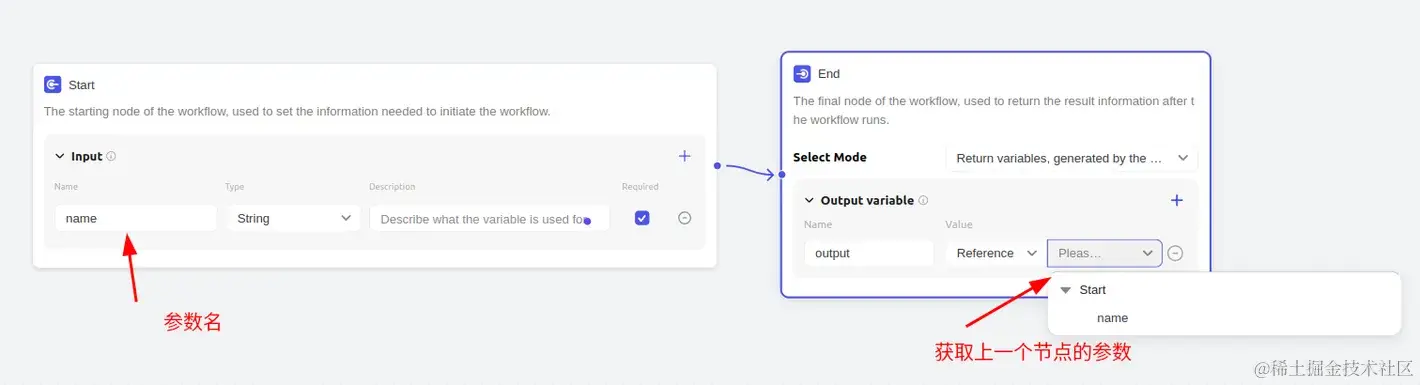The width and height of the screenshot is (1420, 385).
Task: Click the output name field
Action: pos(869,253)
